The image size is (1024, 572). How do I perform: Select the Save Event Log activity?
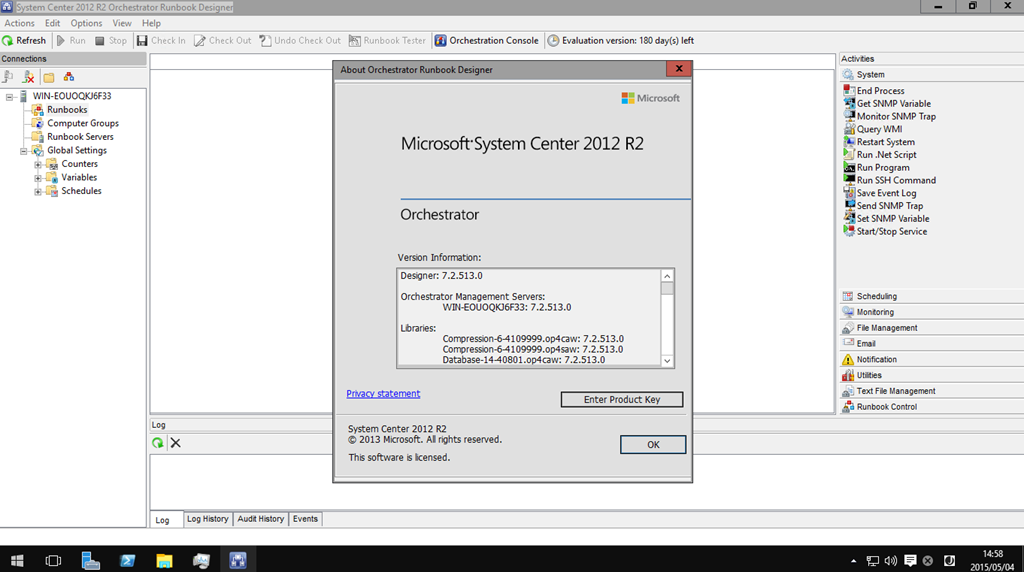click(880, 193)
